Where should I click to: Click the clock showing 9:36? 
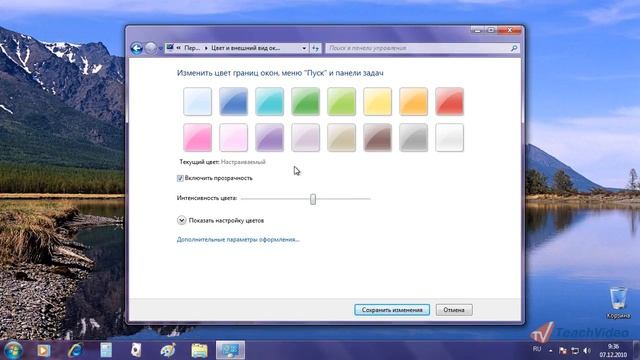(x=613, y=351)
